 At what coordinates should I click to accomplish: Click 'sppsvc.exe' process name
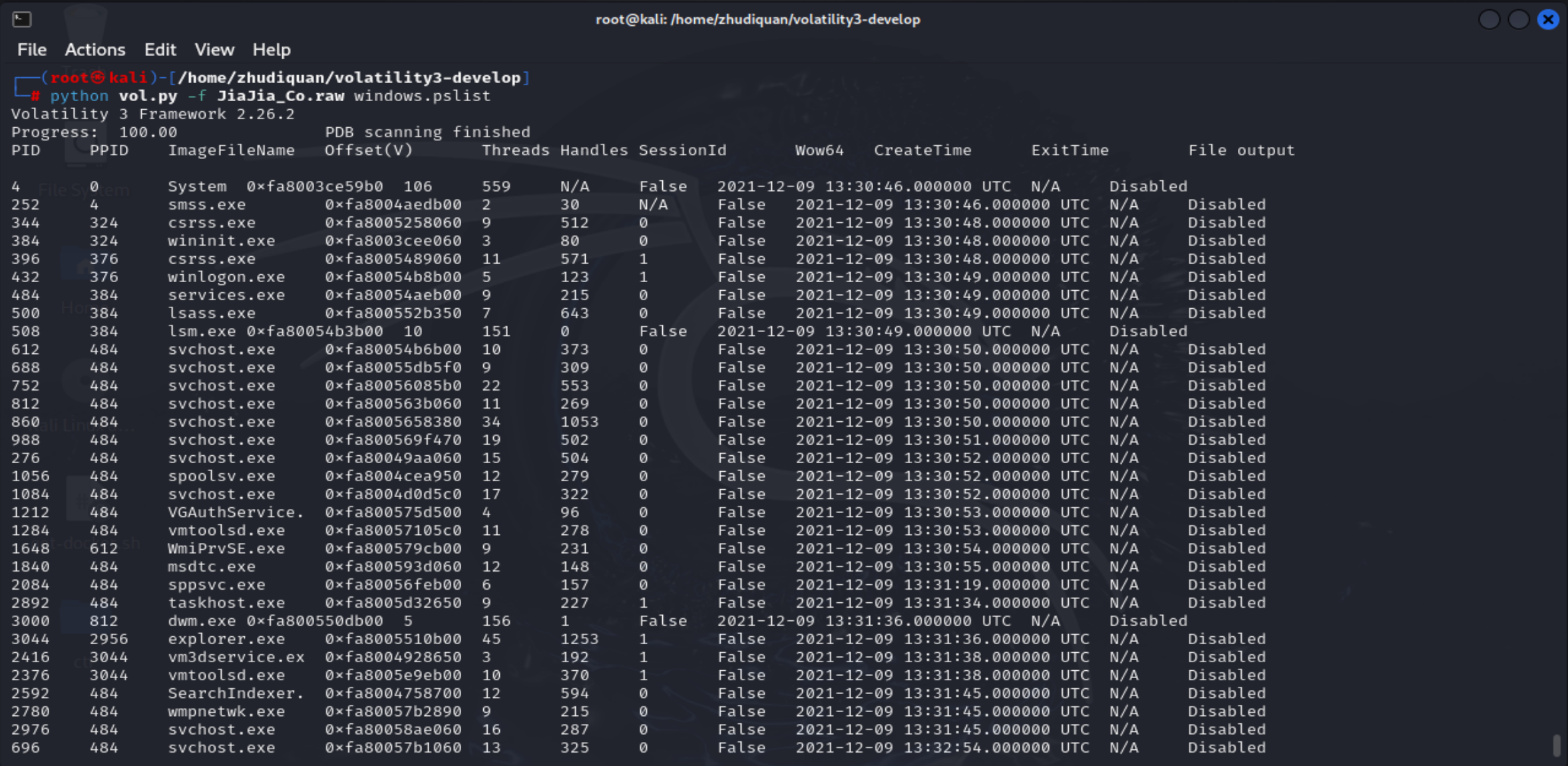pos(216,584)
